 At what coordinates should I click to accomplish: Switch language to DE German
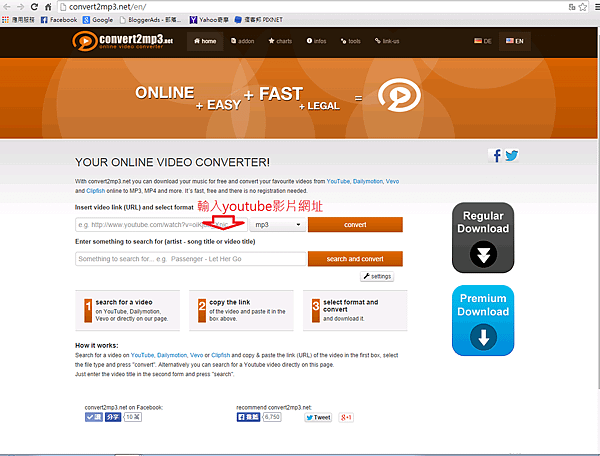pyautogui.click(x=483, y=41)
